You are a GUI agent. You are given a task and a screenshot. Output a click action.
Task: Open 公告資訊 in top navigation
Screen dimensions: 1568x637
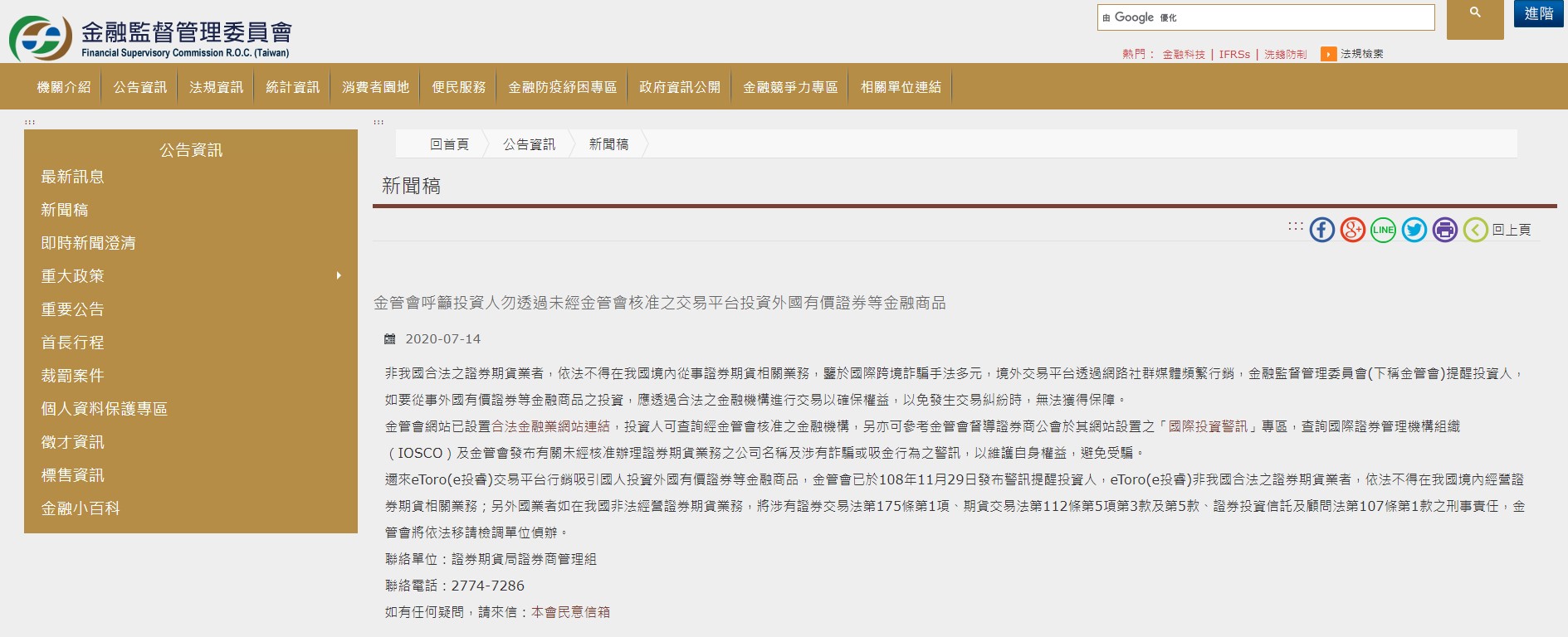[140, 87]
